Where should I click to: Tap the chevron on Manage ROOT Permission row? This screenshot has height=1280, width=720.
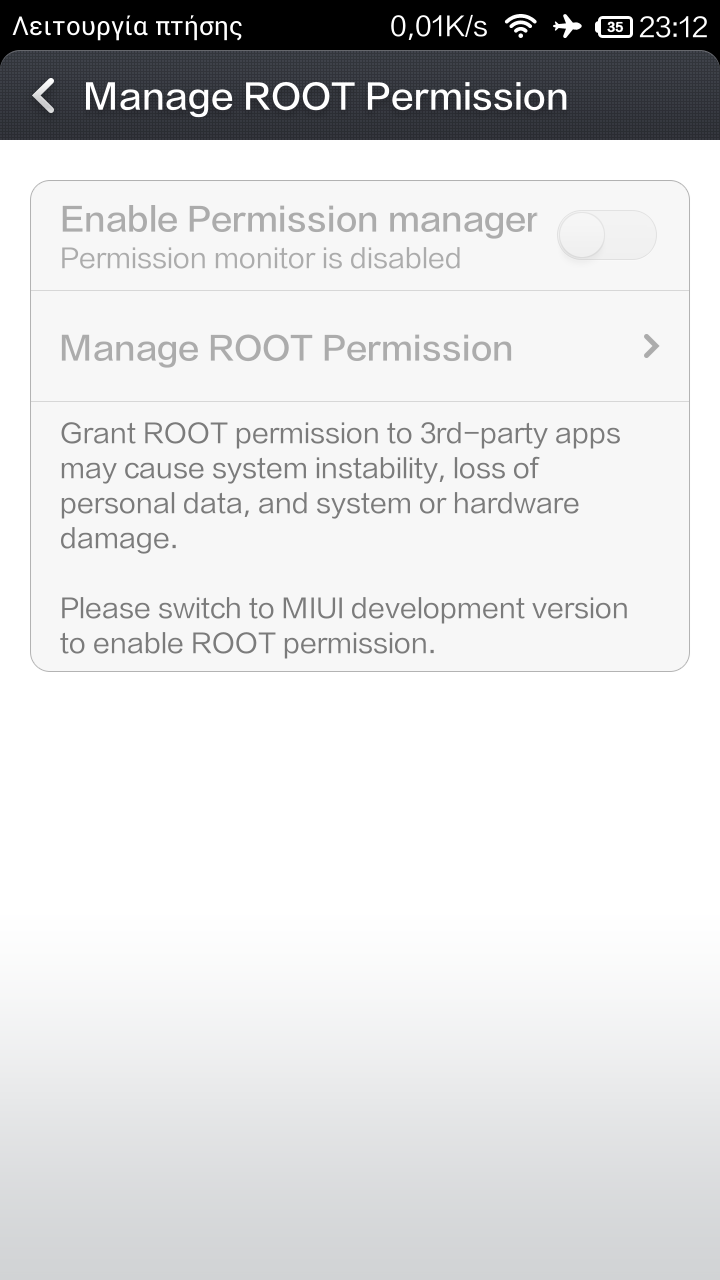pyautogui.click(x=651, y=346)
